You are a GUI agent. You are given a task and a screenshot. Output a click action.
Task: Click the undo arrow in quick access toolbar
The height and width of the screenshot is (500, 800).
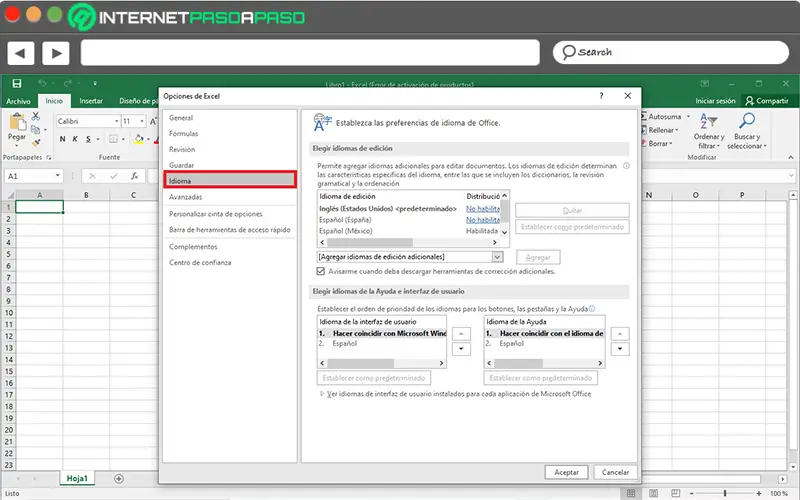point(42,83)
